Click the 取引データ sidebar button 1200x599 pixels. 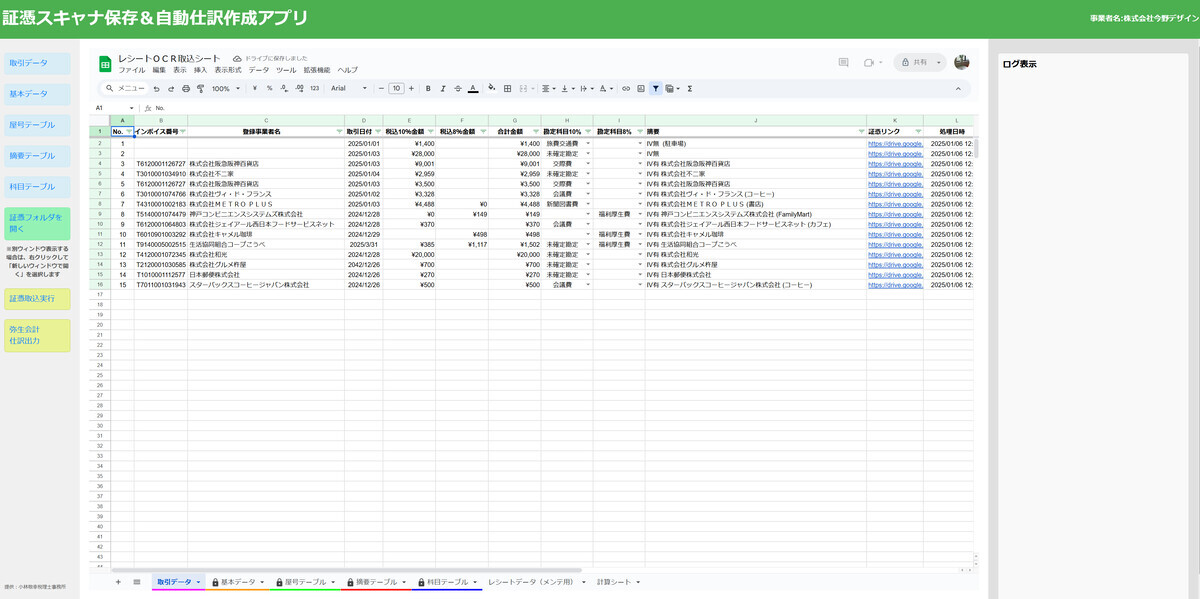pos(38,63)
